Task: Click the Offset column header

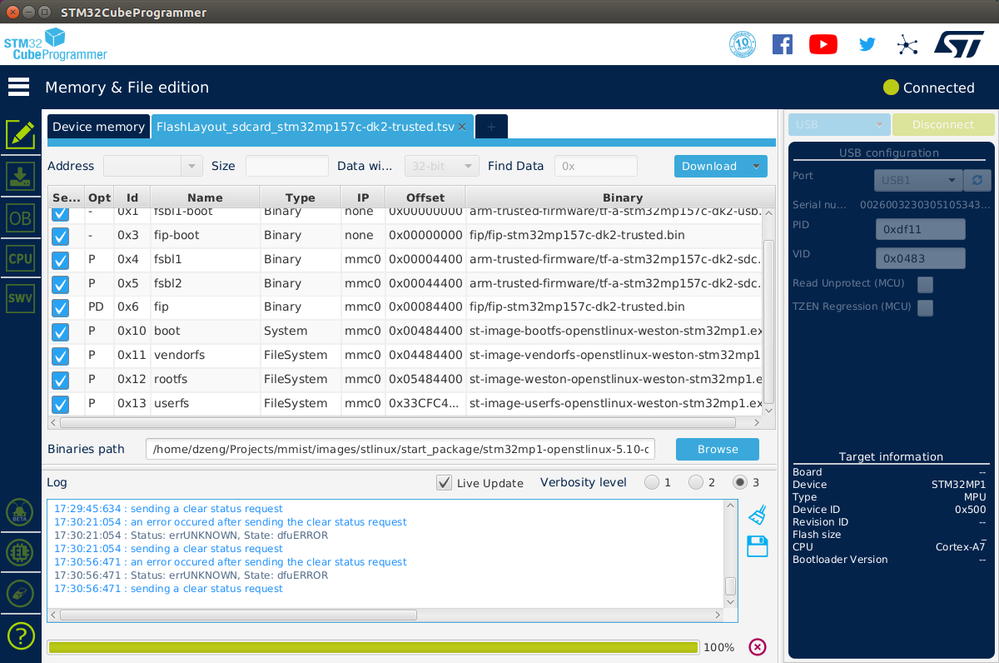Action: 425,197
